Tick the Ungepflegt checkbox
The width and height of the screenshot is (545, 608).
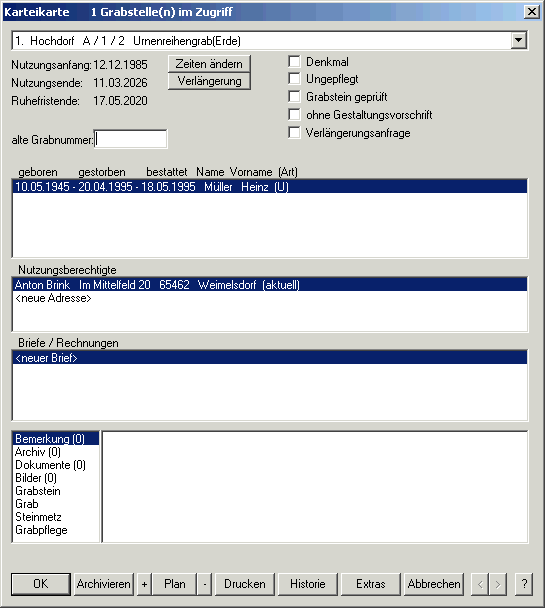point(294,79)
